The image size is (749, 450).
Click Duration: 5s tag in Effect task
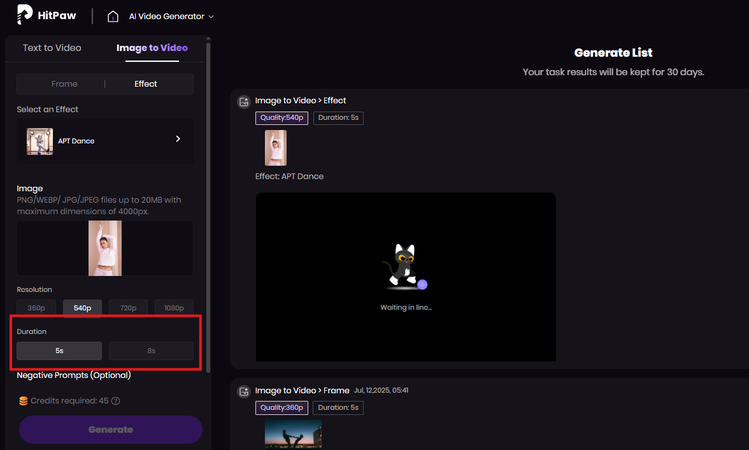338,118
